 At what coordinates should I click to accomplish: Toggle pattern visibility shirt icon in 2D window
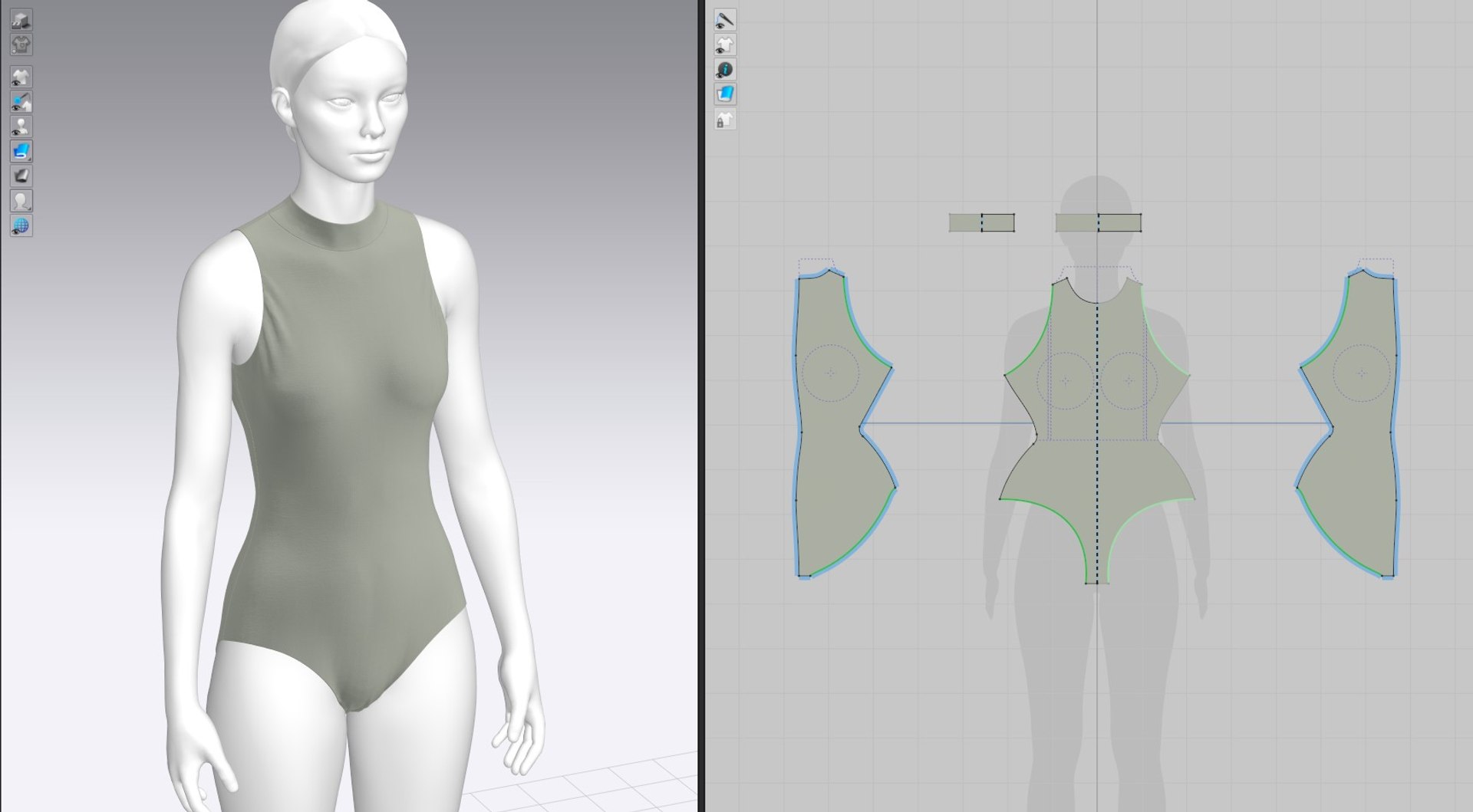(x=725, y=44)
